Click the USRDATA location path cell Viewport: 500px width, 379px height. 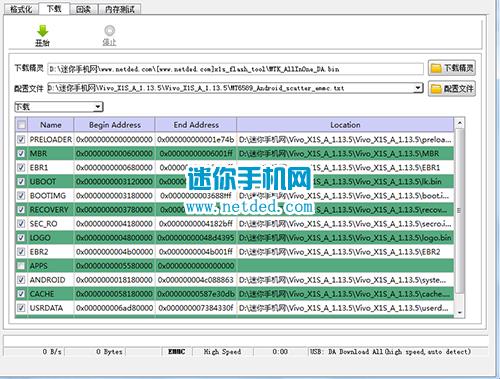[345, 308]
